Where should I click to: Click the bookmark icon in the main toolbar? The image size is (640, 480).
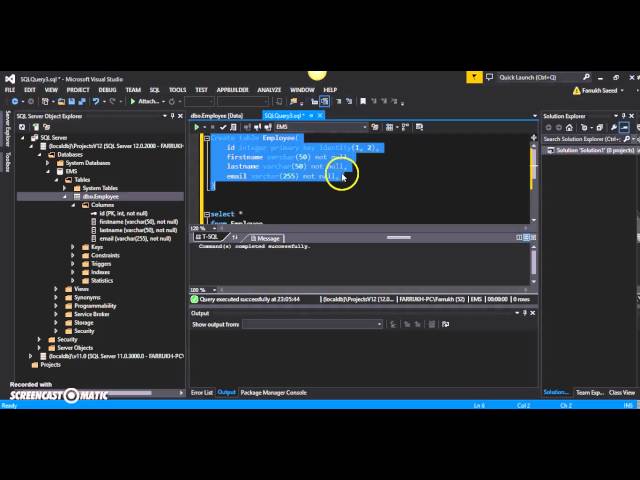(x=363, y=101)
